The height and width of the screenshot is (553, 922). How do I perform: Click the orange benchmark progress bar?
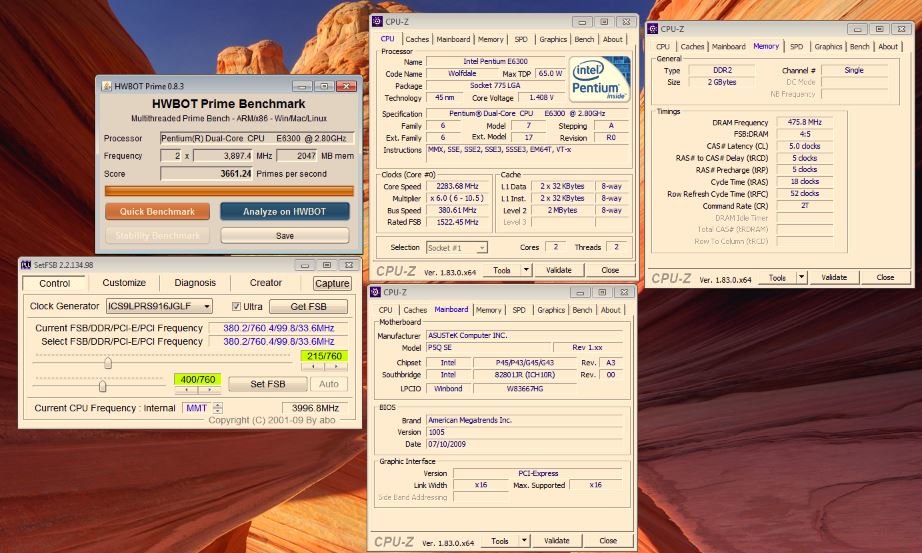(229, 191)
